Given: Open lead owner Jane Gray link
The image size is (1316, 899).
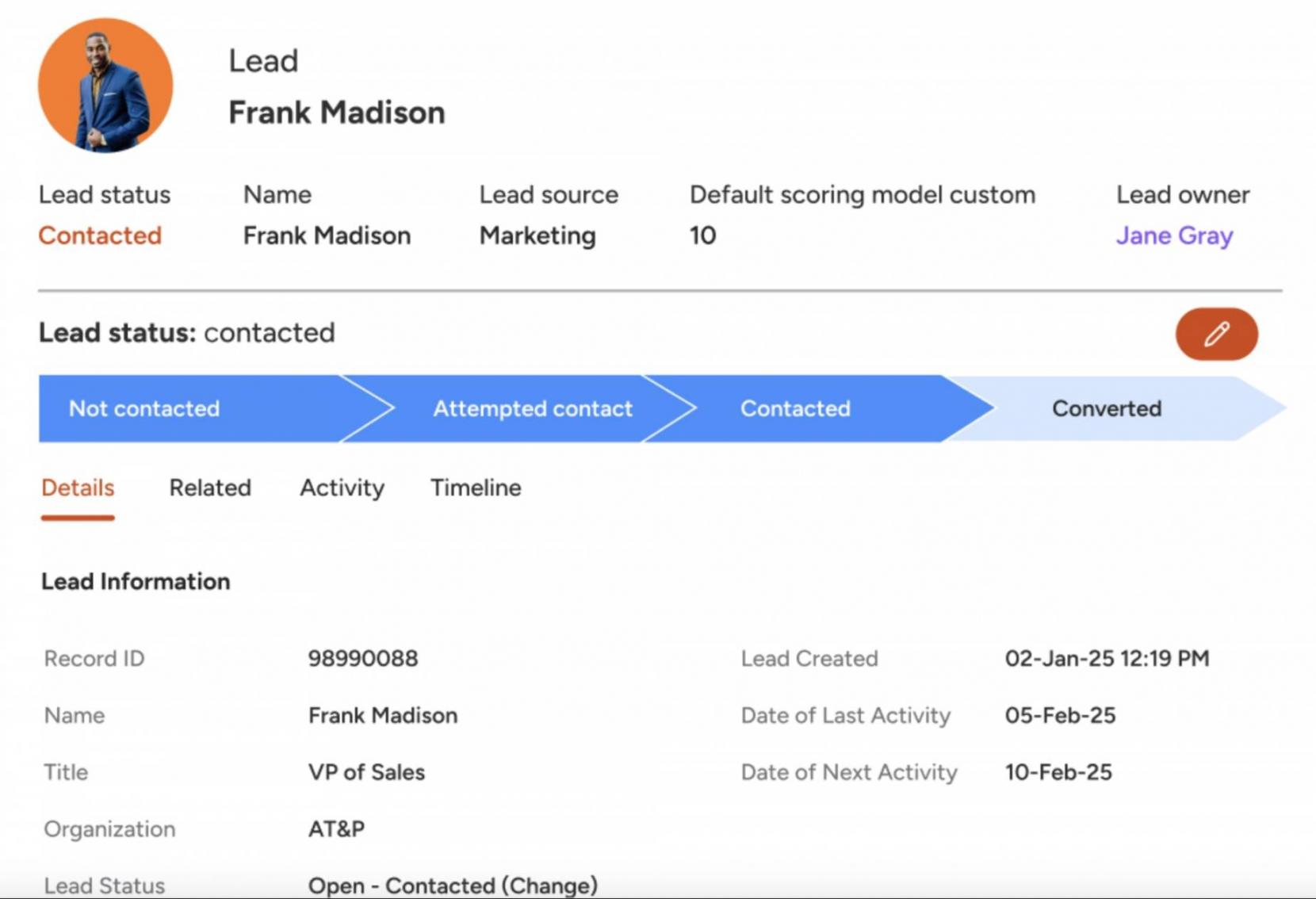Looking at the screenshot, I should coord(1174,235).
